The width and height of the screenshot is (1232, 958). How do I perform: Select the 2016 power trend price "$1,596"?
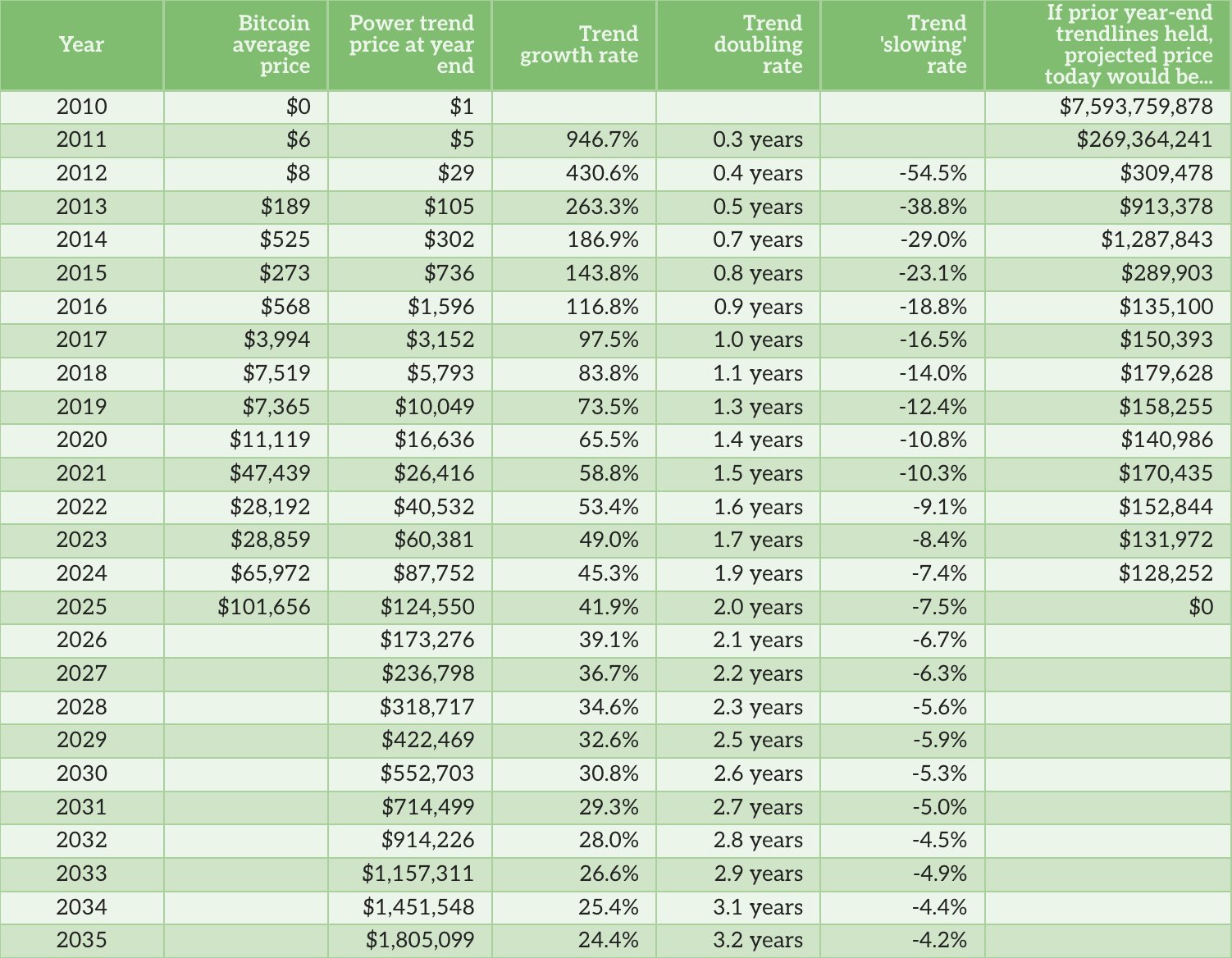click(x=441, y=307)
